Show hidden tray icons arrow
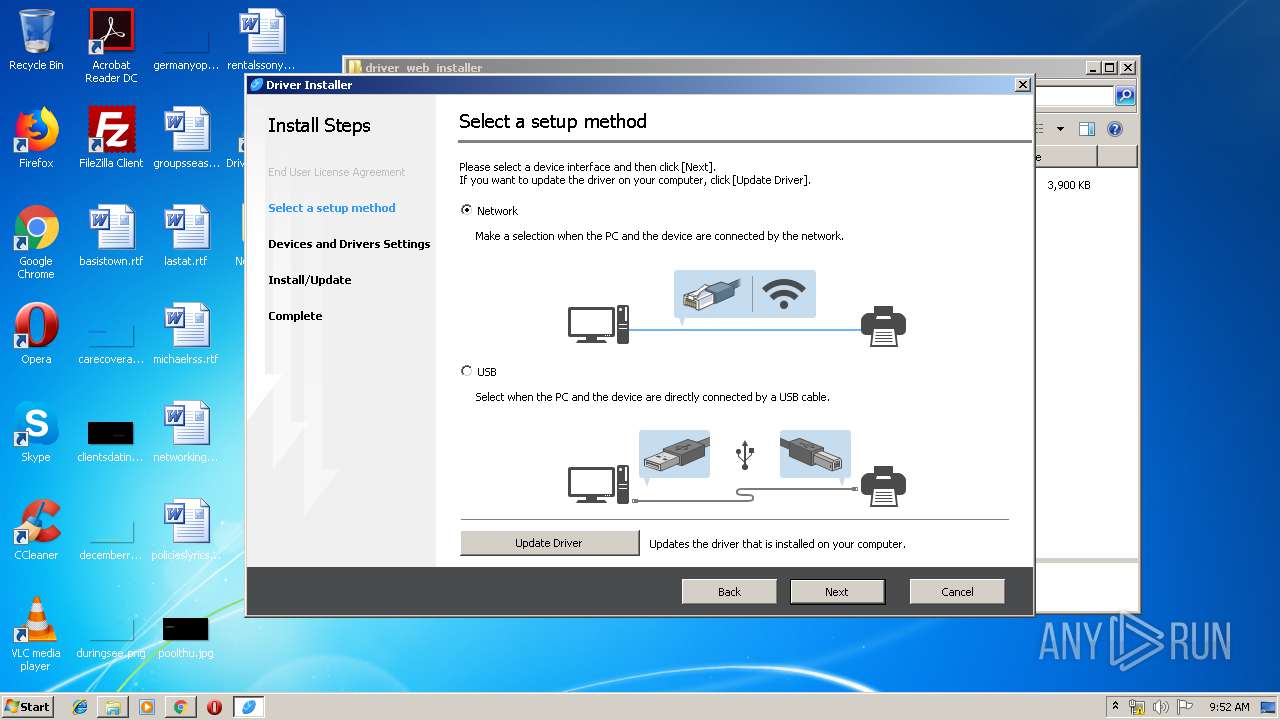 [x=1116, y=707]
